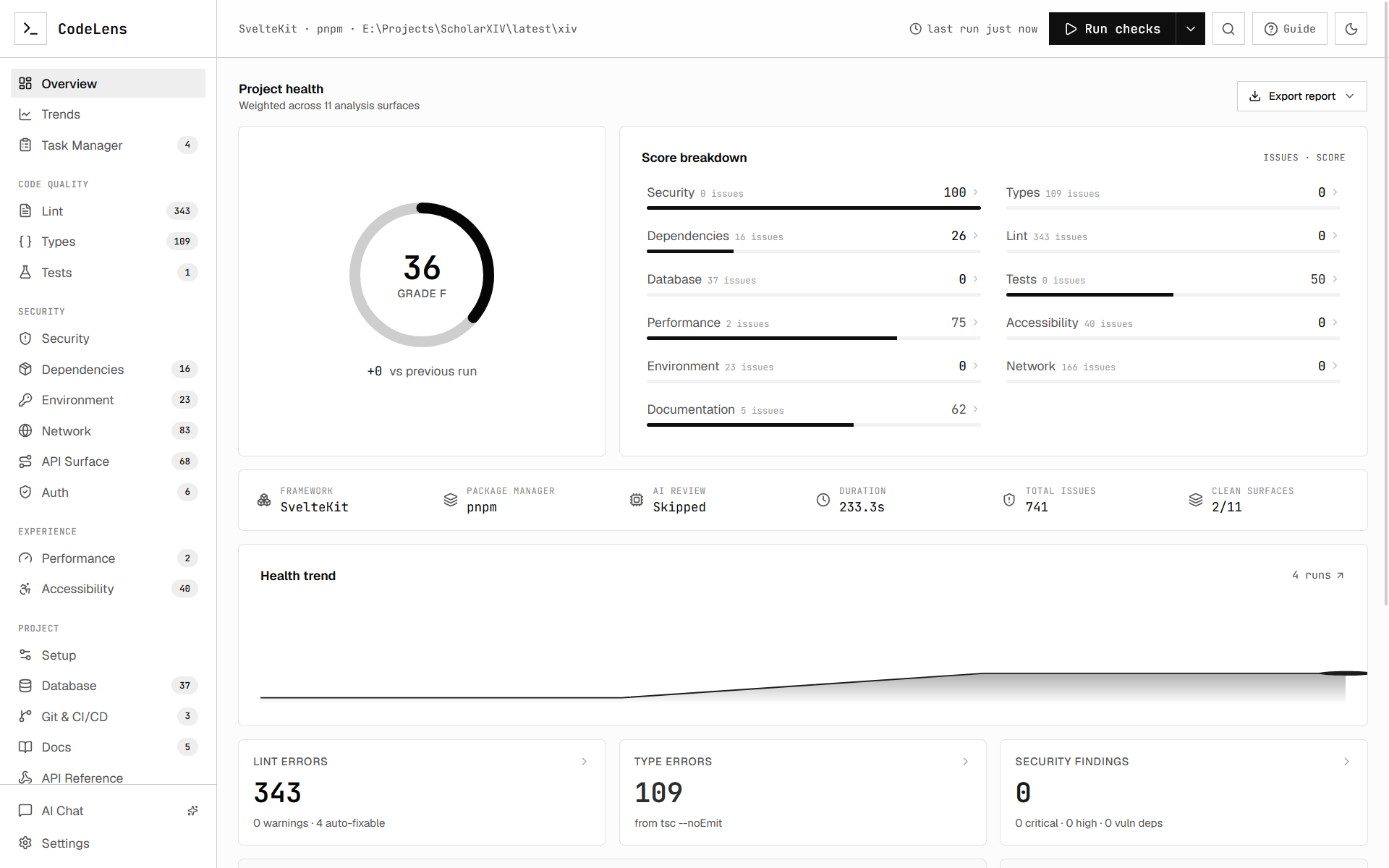Click the Total Issues shield icon
The image size is (1389, 868).
click(1009, 500)
